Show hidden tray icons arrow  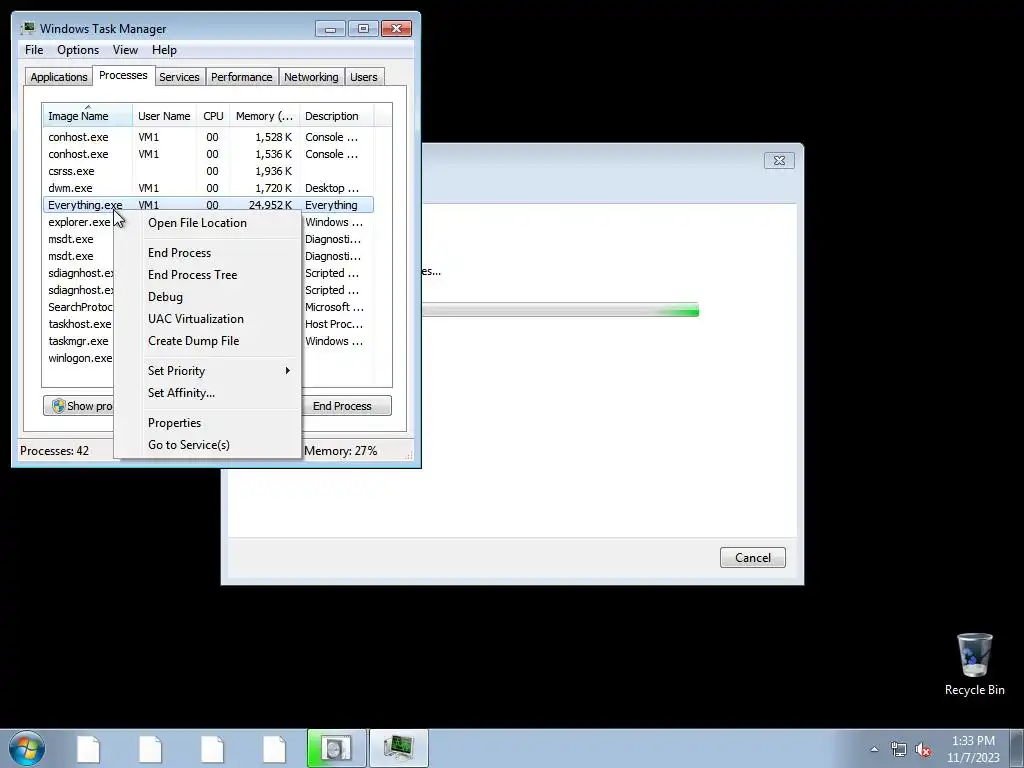(874, 749)
